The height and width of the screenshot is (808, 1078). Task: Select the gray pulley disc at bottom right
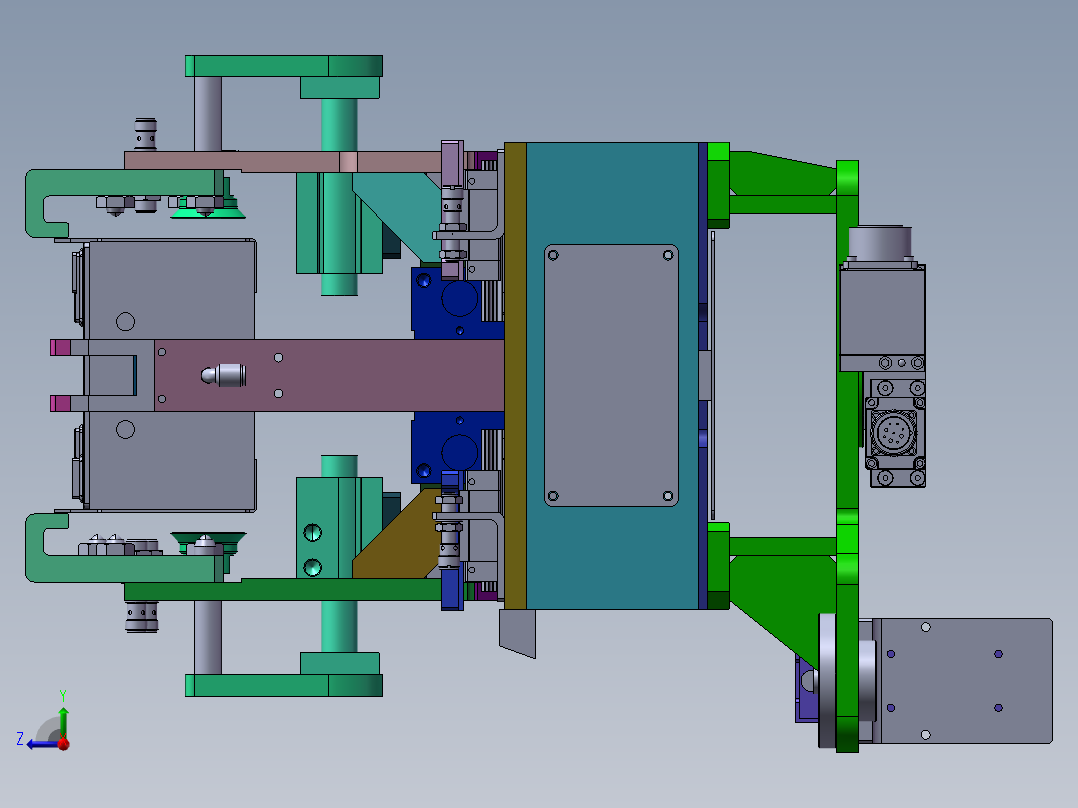[x=826, y=680]
